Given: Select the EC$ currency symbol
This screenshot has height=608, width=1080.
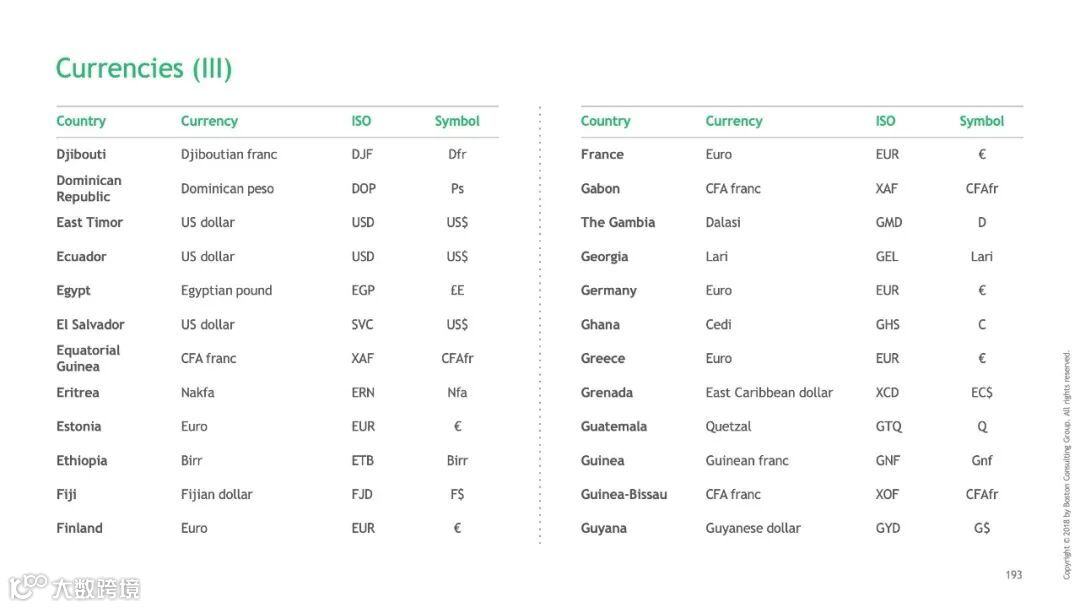Looking at the screenshot, I should (982, 392).
